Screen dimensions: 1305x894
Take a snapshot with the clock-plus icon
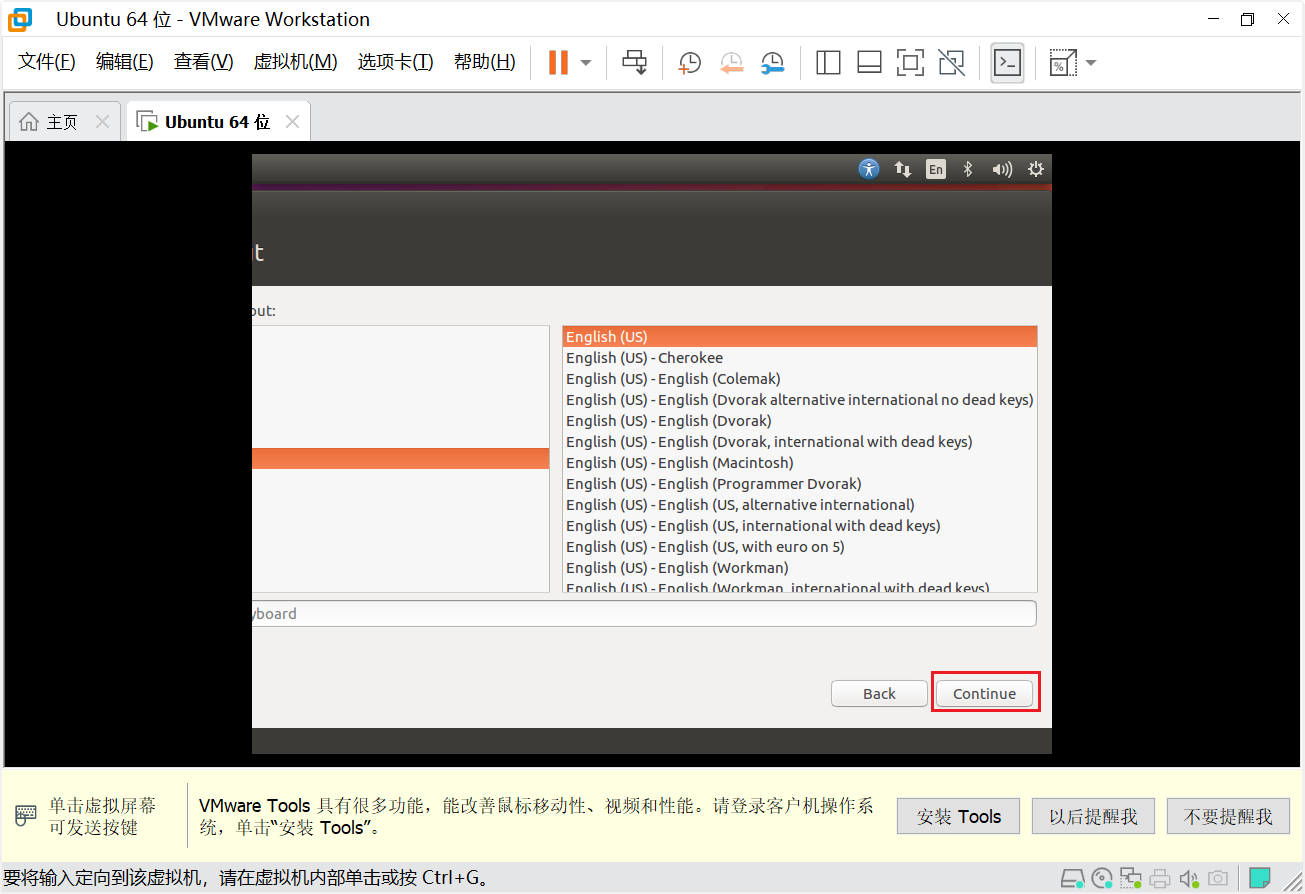689,62
